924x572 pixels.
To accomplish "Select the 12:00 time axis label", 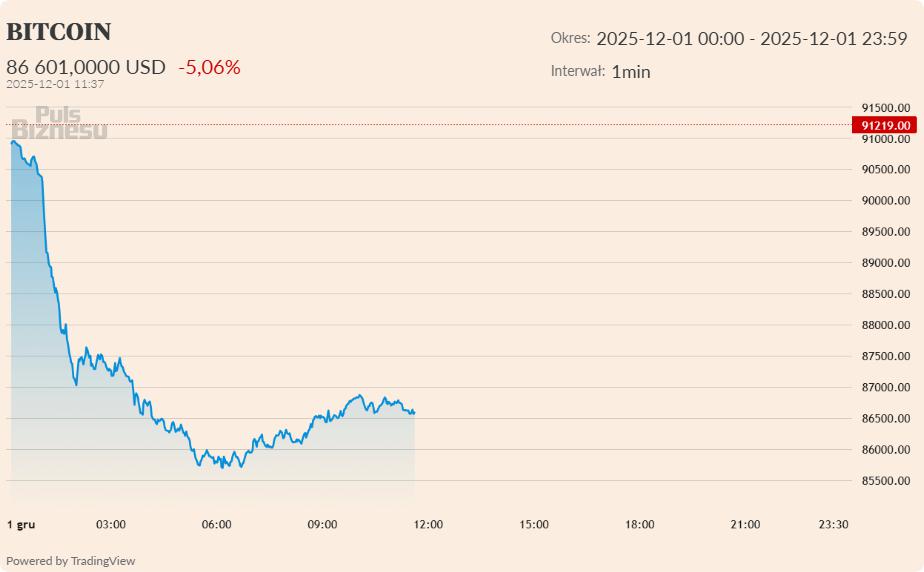I will tap(428, 524).
